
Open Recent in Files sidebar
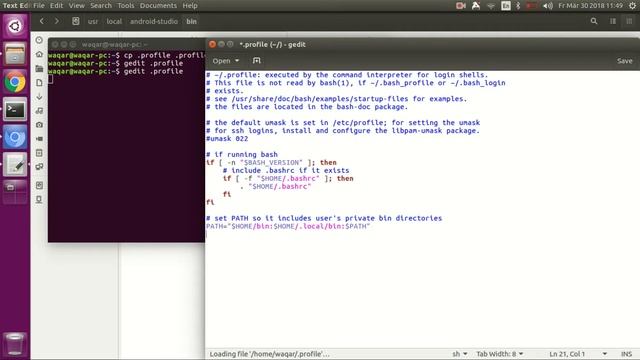point(39,40)
